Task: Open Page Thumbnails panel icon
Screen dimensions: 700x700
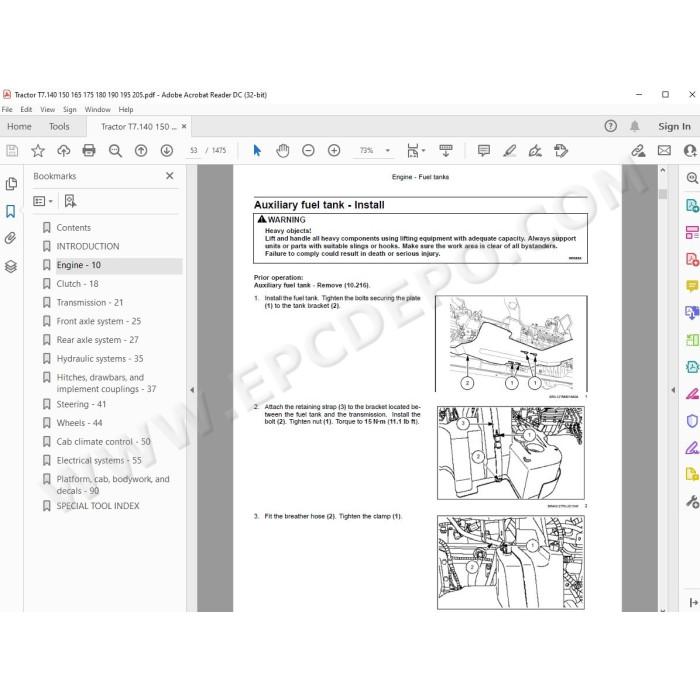Action: pos(11,184)
